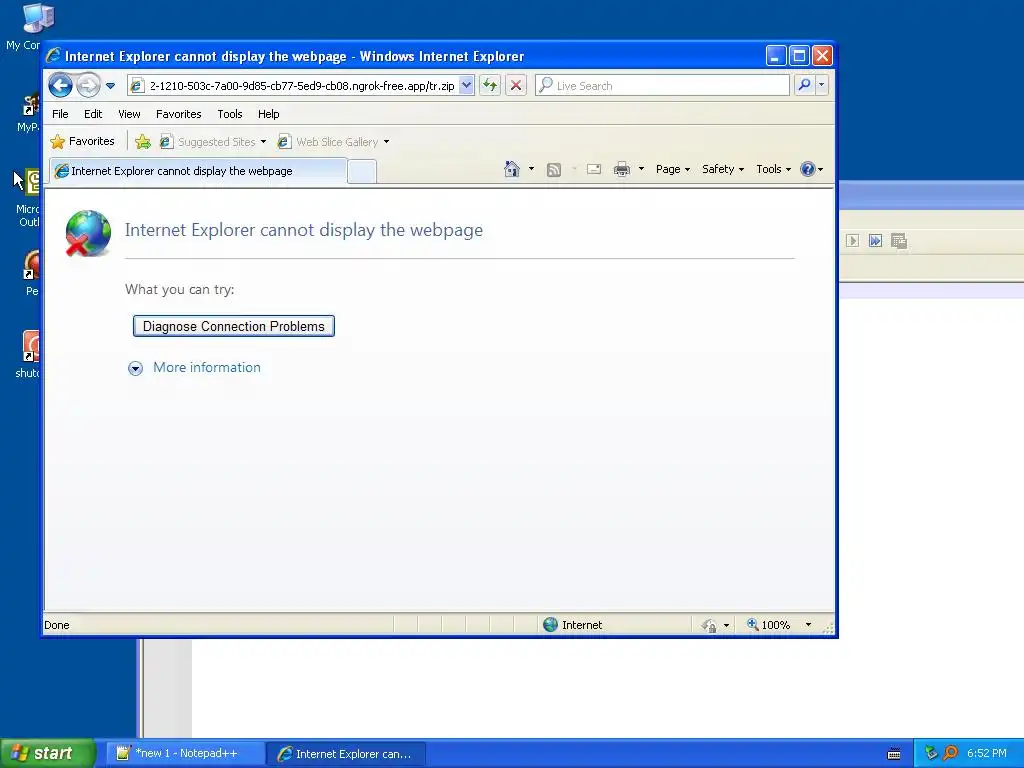Open the Page command bar menu

[673, 169]
